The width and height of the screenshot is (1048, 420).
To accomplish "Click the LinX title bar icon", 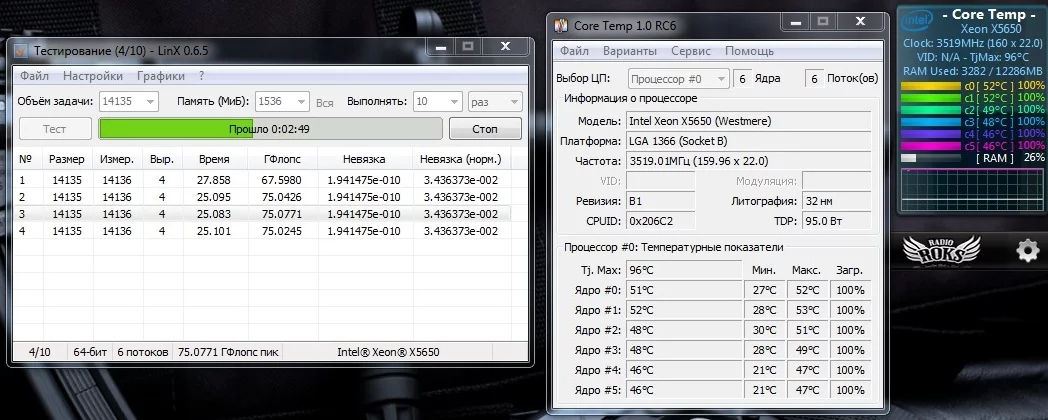I will pos(21,50).
